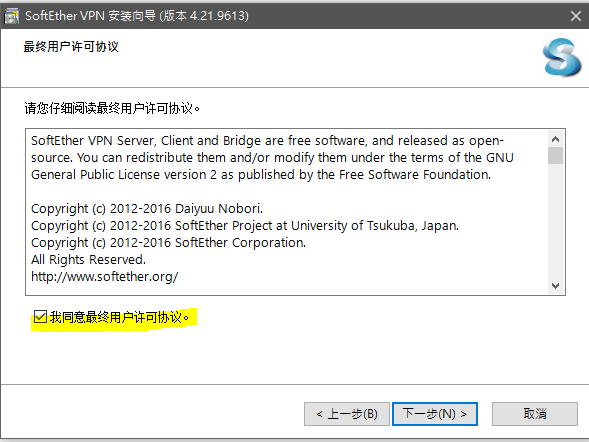The height and width of the screenshot is (442, 589).
Task: Click the license text scrollbar thumb
Action: coord(555,155)
